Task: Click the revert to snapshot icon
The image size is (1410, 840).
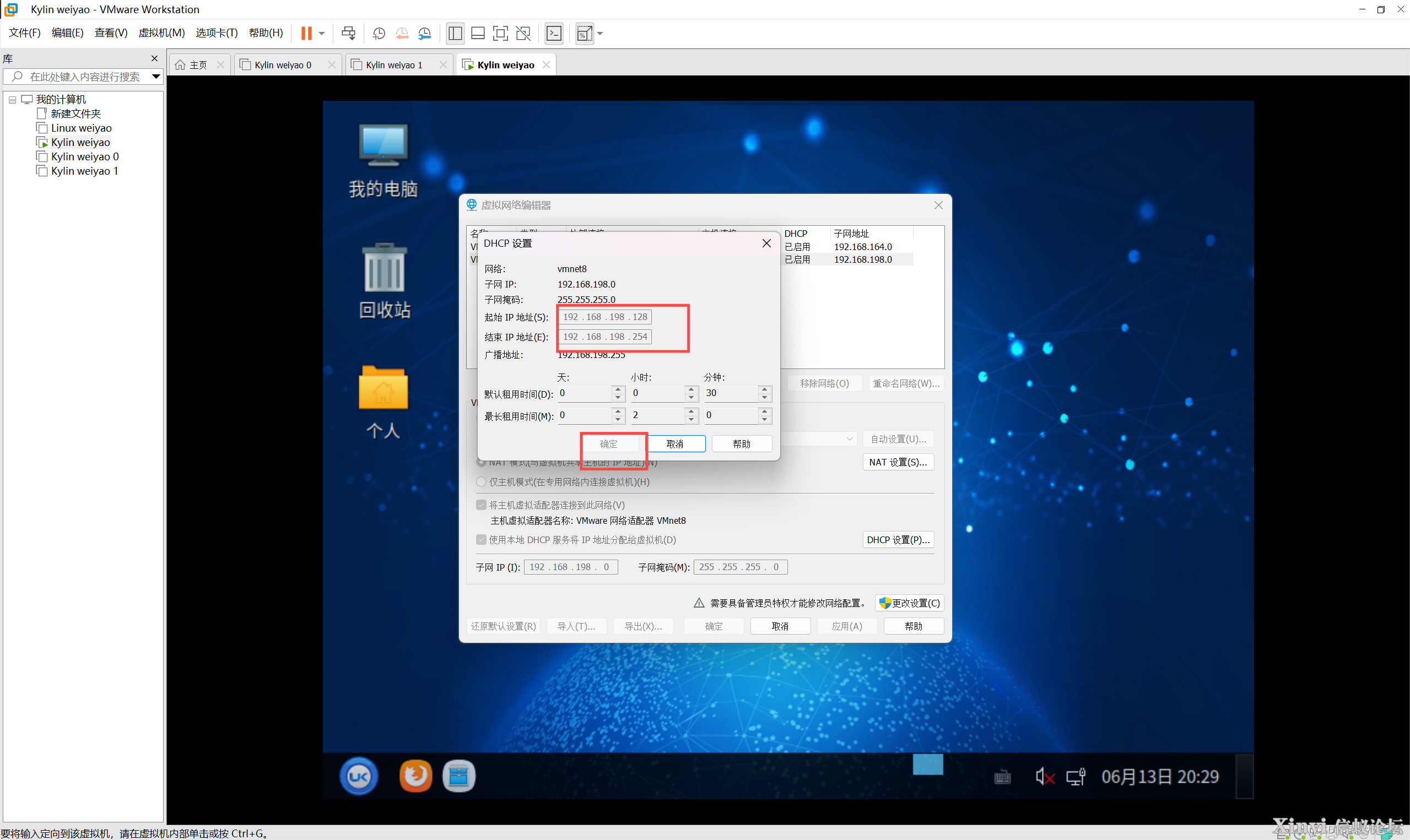Action: point(402,34)
